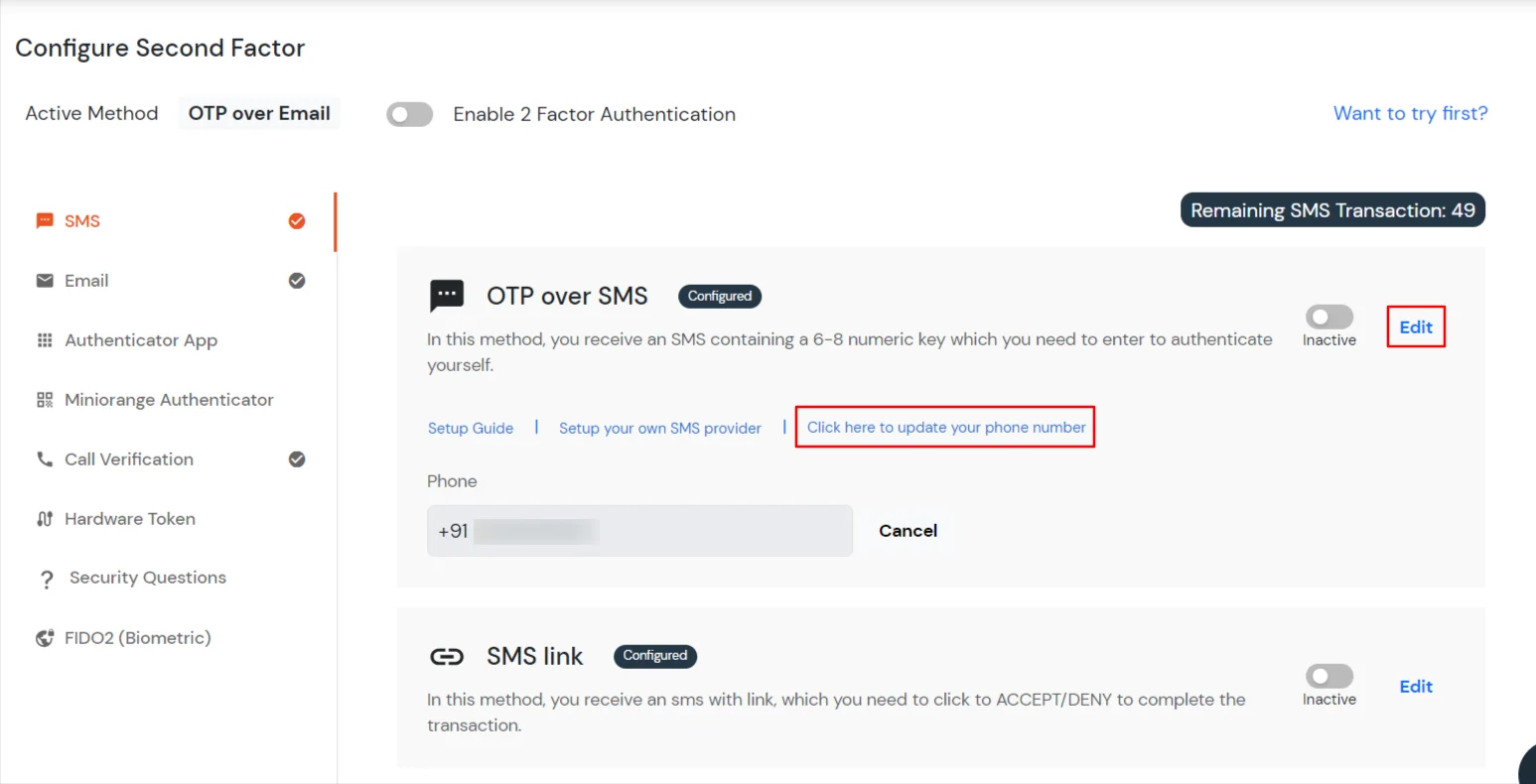Viewport: 1536px width, 784px height.
Task: Click the Edit button for OTP over SMS
Action: coord(1415,326)
